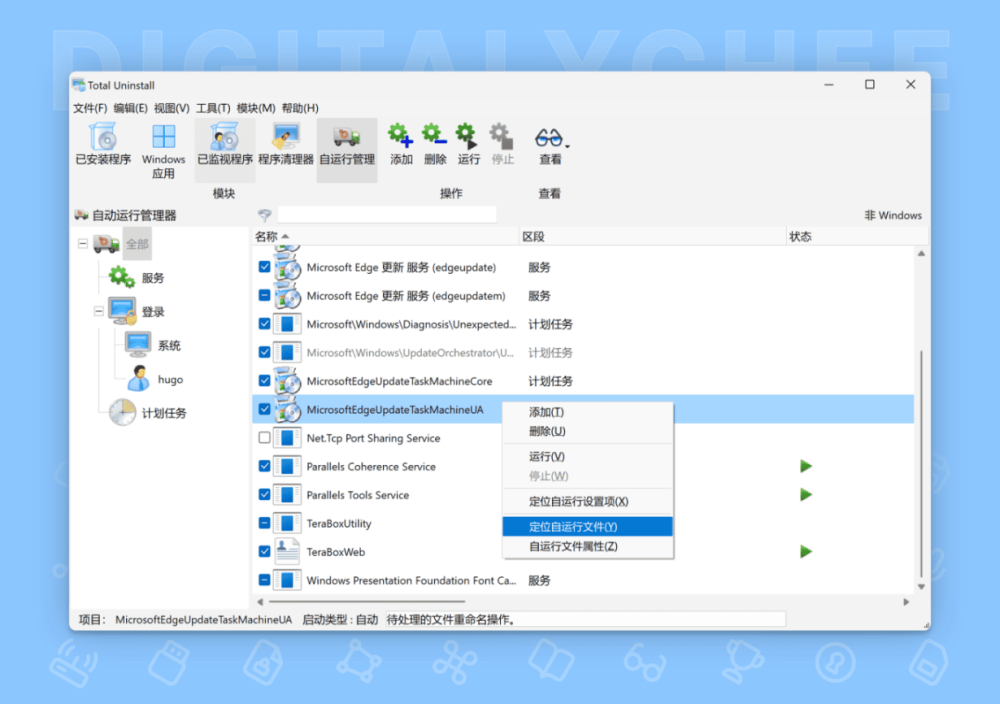This screenshot has width=1000, height=704.
Task: Click the icon of Net.Tcp Port Sharing Service
Action: pos(288,438)
